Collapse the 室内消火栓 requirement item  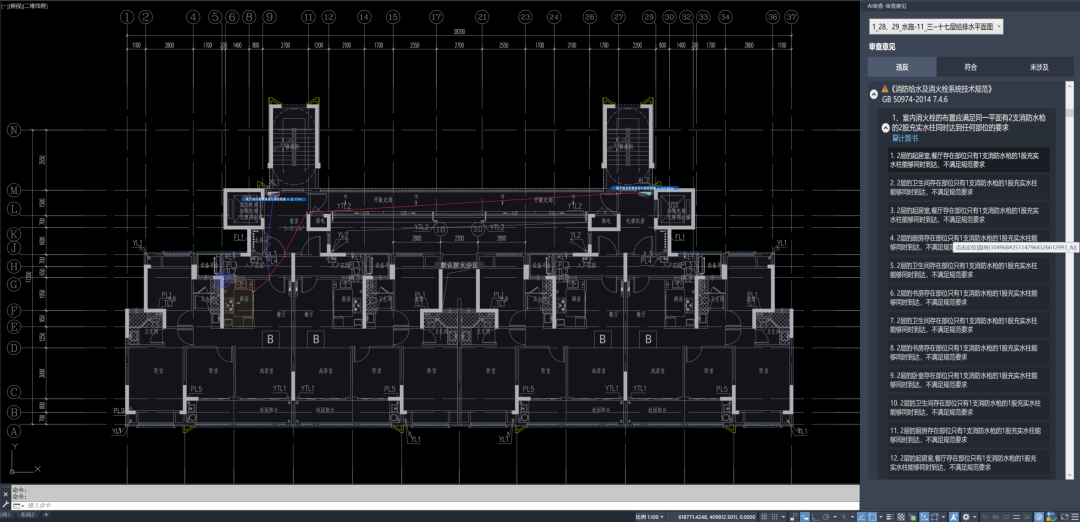(886, 127)
